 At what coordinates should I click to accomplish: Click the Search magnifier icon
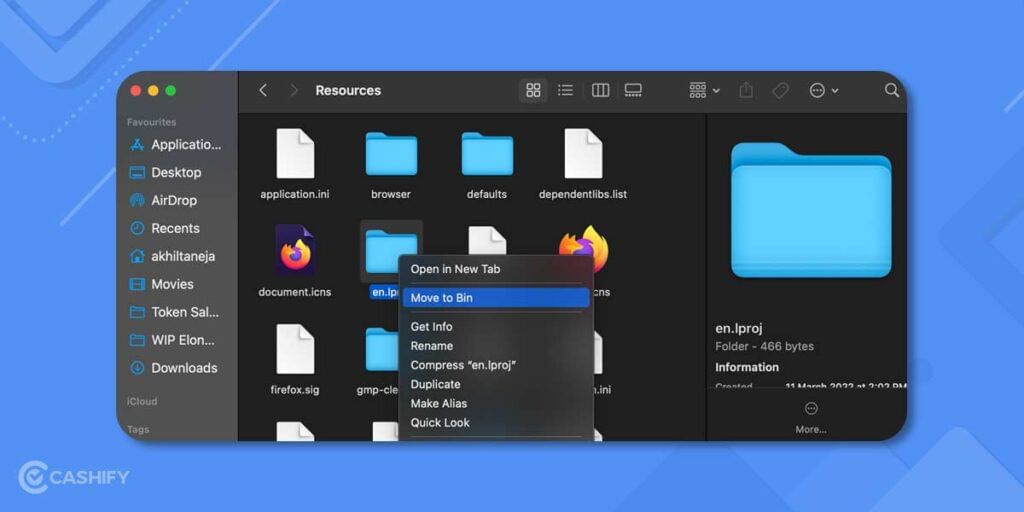click(x=891, y=91)
